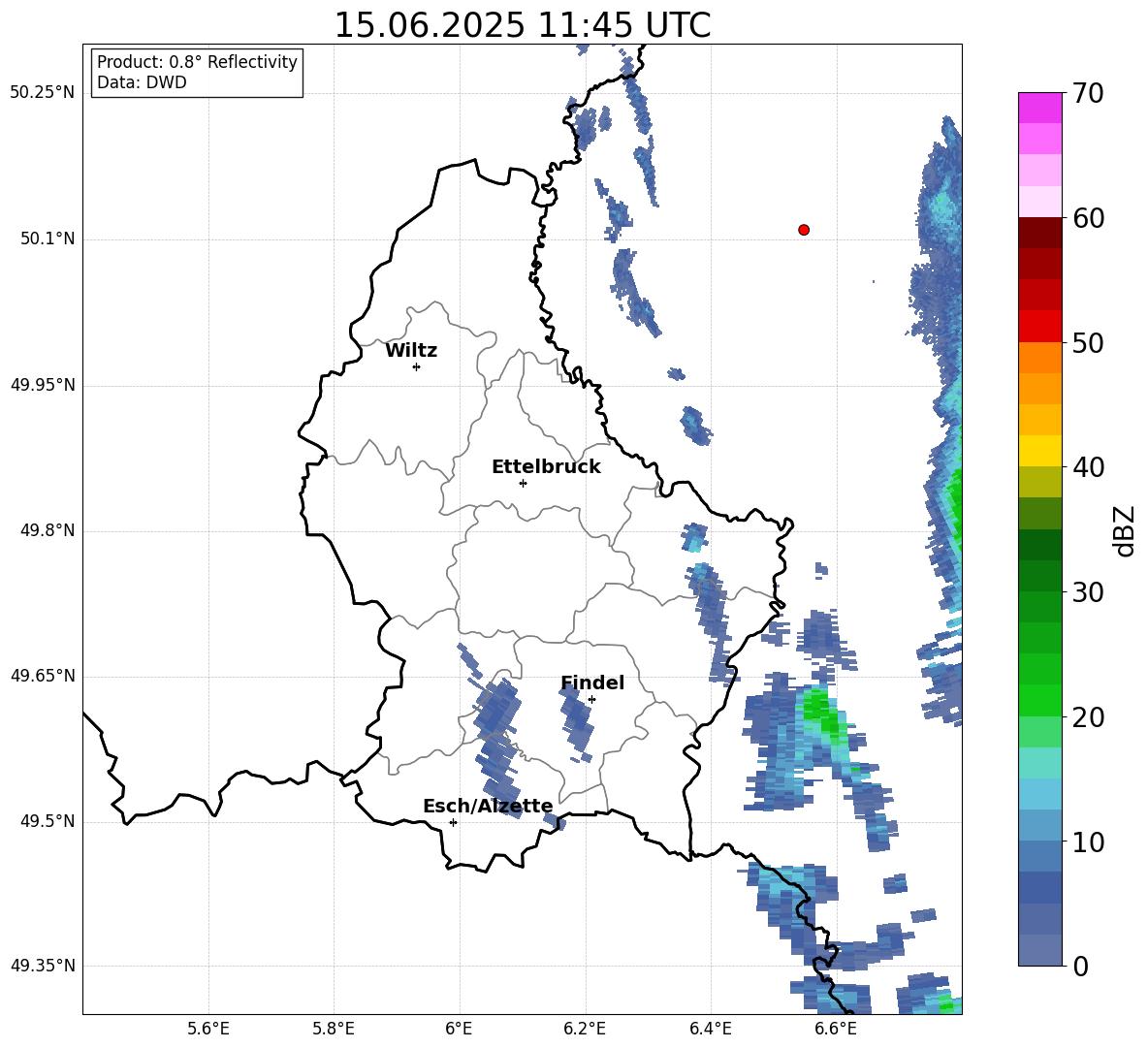Image resolution: width=1148 pixels, height=1048 pixels.
Task: Click the Wiltz station cross marker
Action: coord(417,366)
